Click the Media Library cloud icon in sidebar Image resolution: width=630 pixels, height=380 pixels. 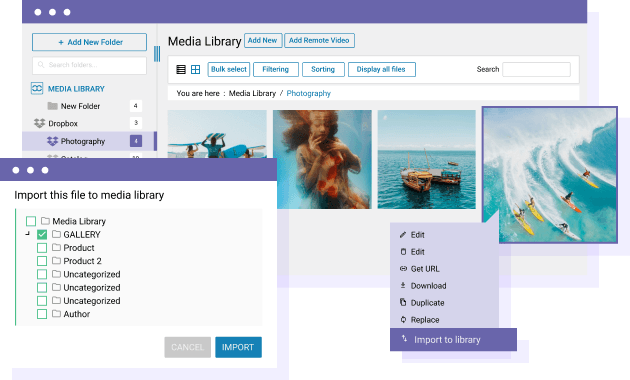(x=37, y=88)
